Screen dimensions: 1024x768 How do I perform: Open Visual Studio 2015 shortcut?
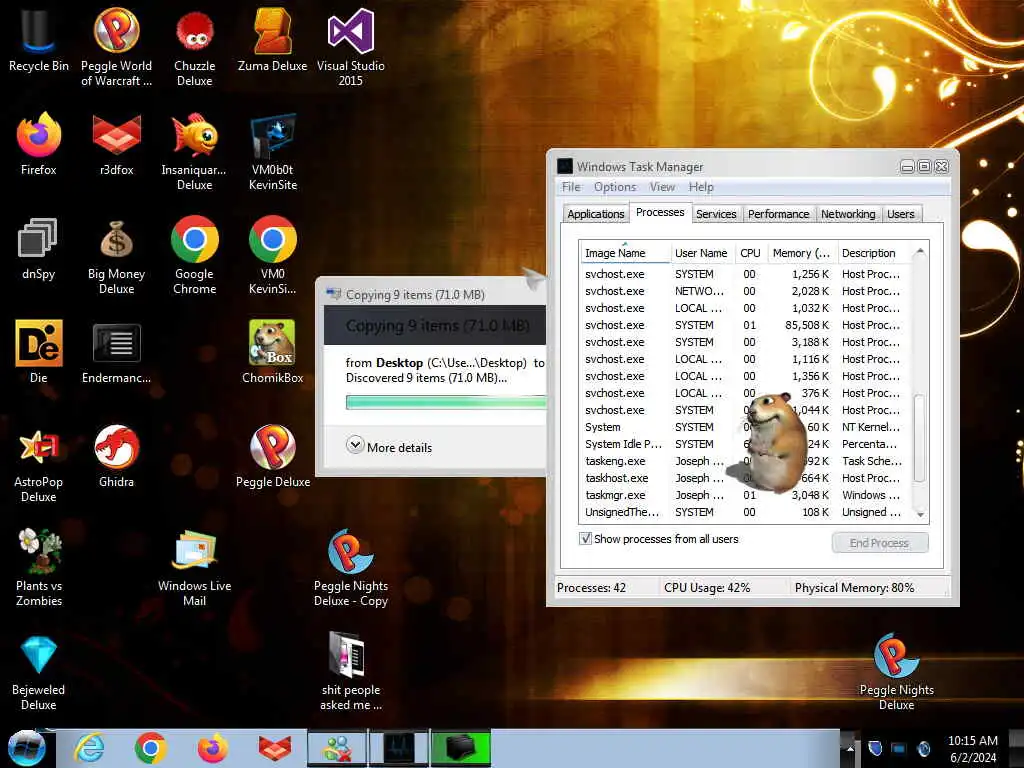click(x=351, y=47)
